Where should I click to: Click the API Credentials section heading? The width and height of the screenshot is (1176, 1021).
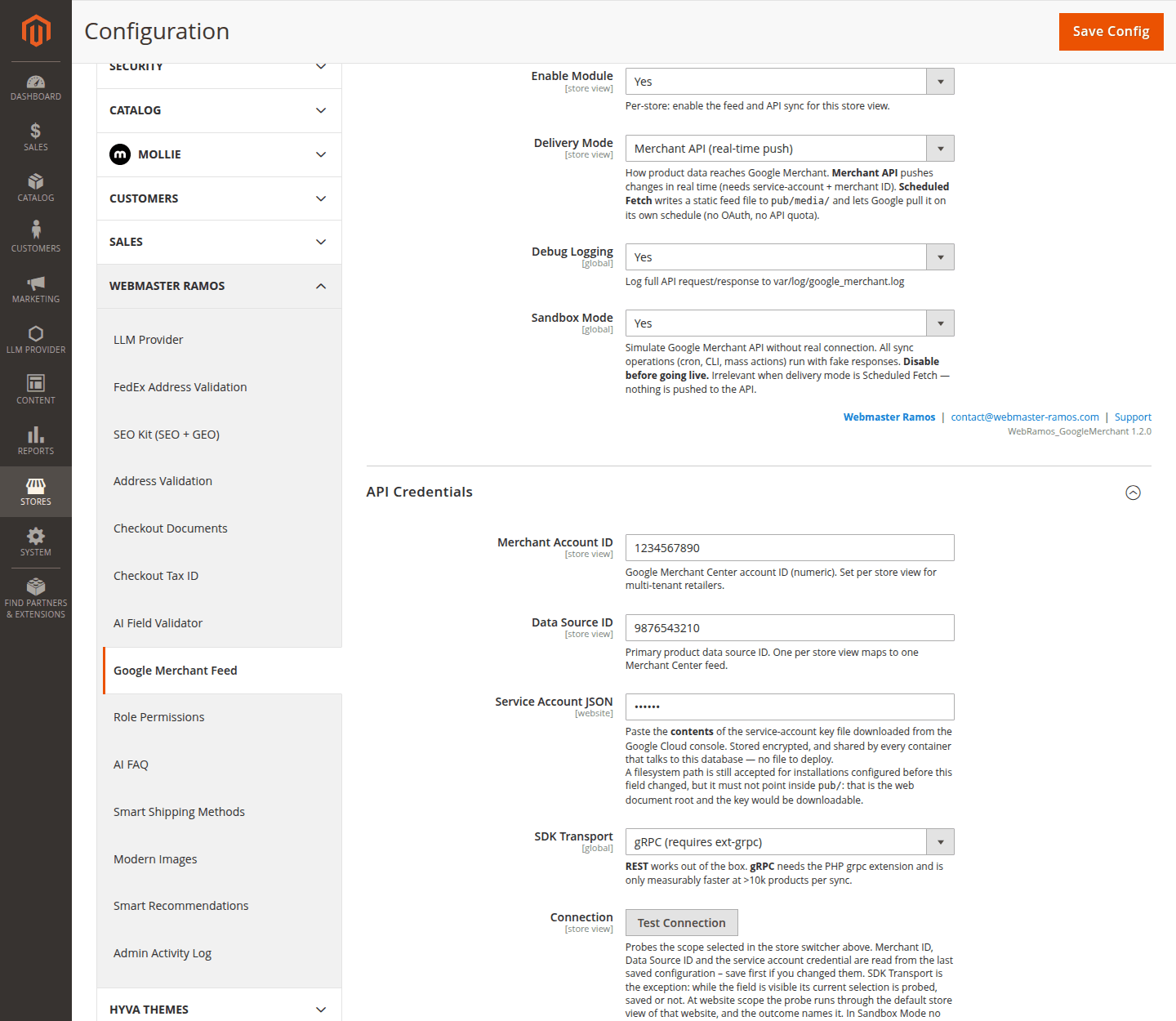tap(420, 492)
